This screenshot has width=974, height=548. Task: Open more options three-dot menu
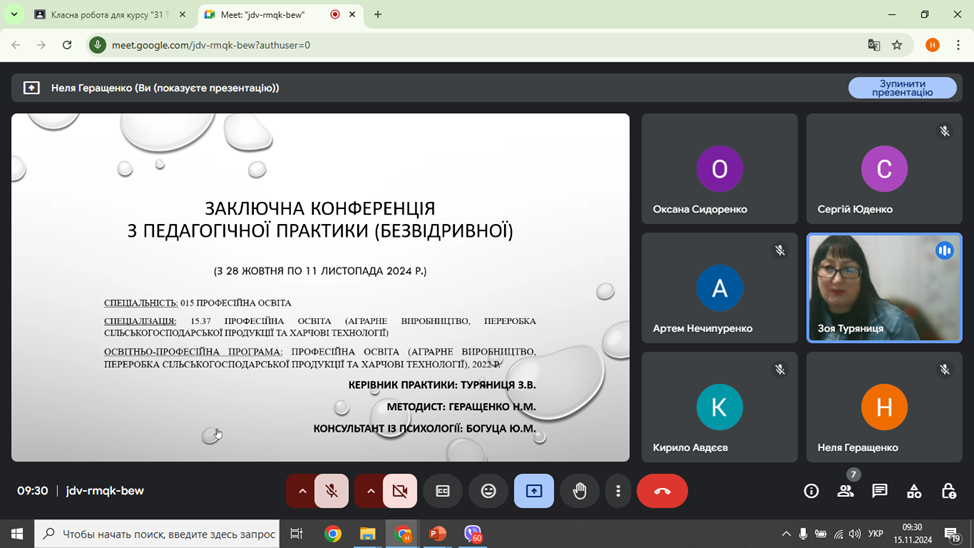click(x=618, y=491)
